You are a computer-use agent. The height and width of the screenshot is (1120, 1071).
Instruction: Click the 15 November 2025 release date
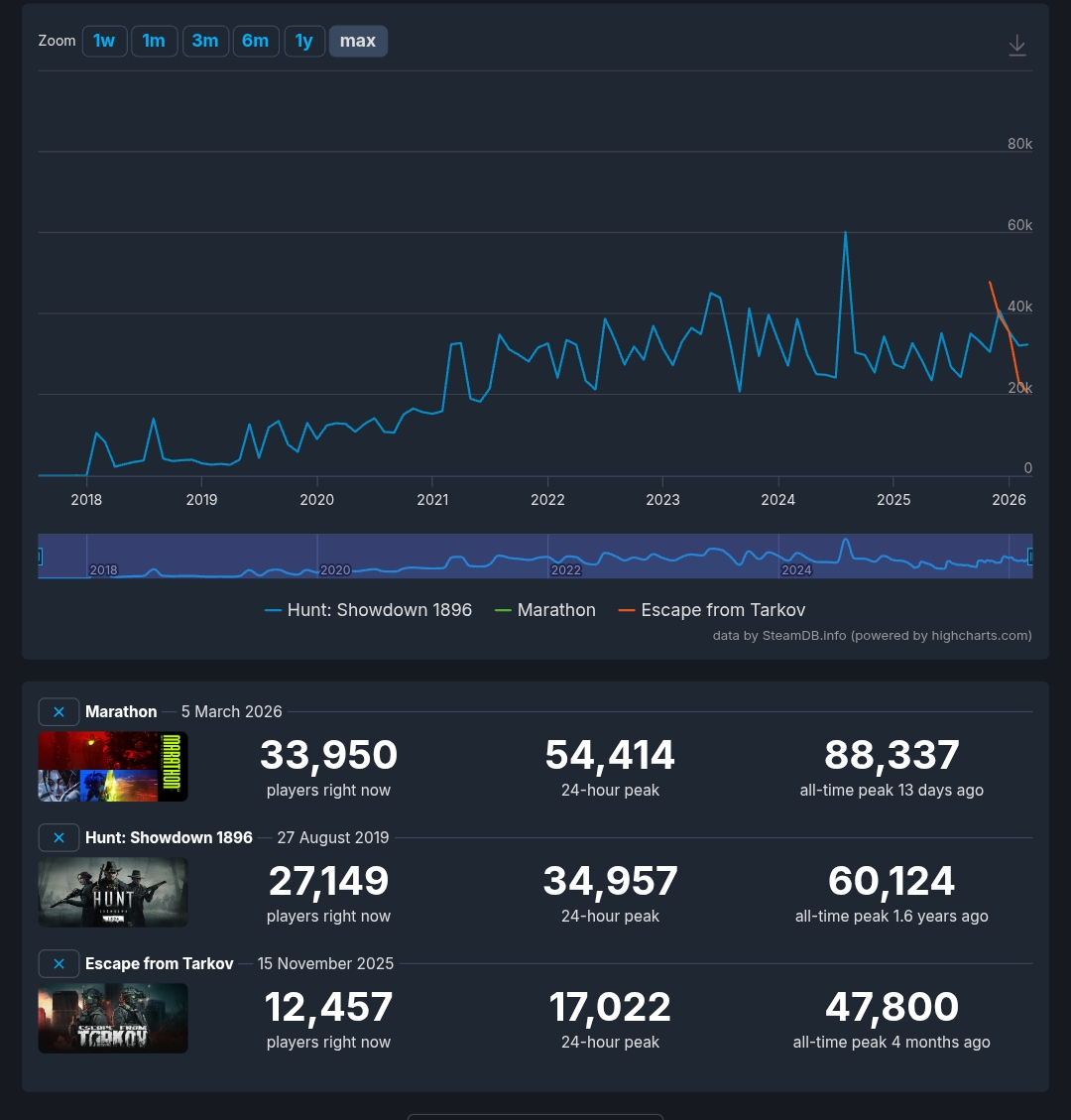coord(325,963)
